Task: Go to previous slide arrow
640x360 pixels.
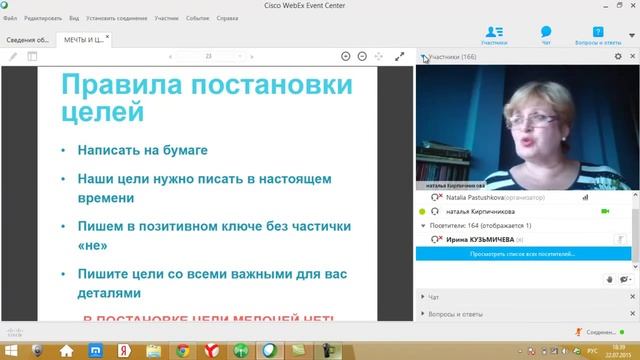Action: 170,57
